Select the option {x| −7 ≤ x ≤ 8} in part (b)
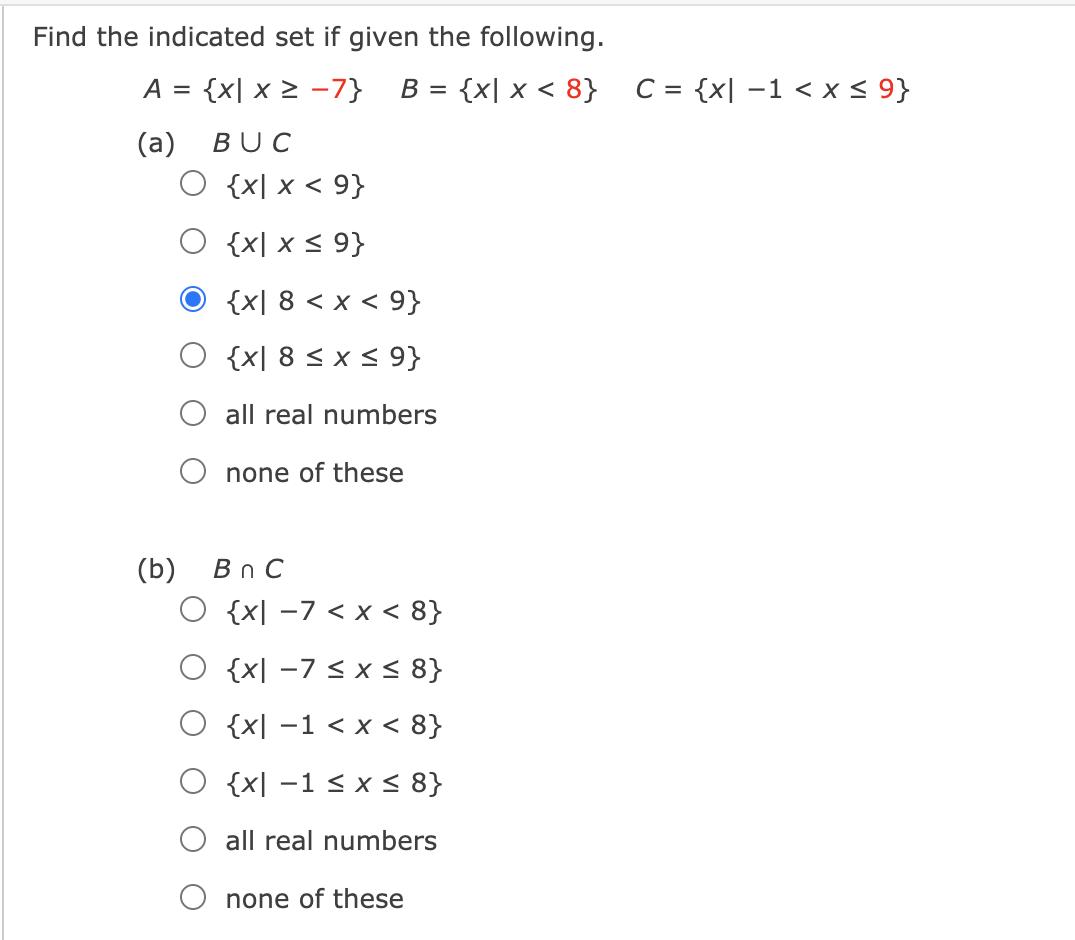Screen dimensions: 1075x940 (x=193, y=667)
